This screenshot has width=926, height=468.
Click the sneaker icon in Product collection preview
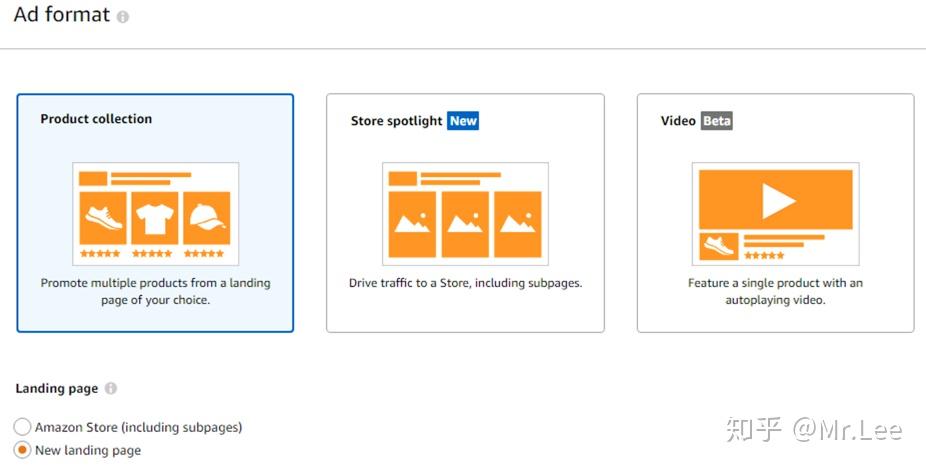pyautogui.click(x=102, y=218)
